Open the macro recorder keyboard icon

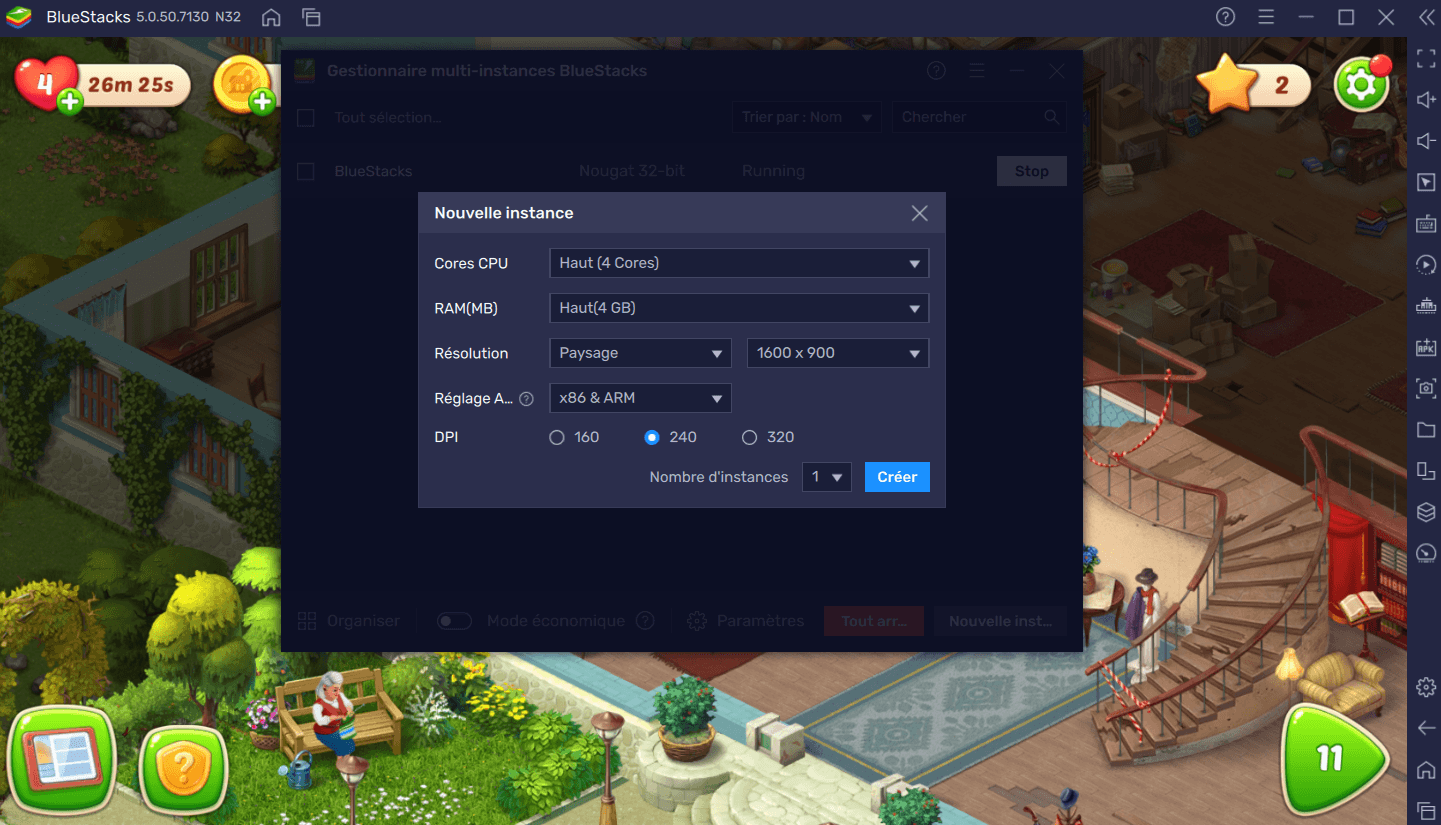click(x=1426, y=306)
